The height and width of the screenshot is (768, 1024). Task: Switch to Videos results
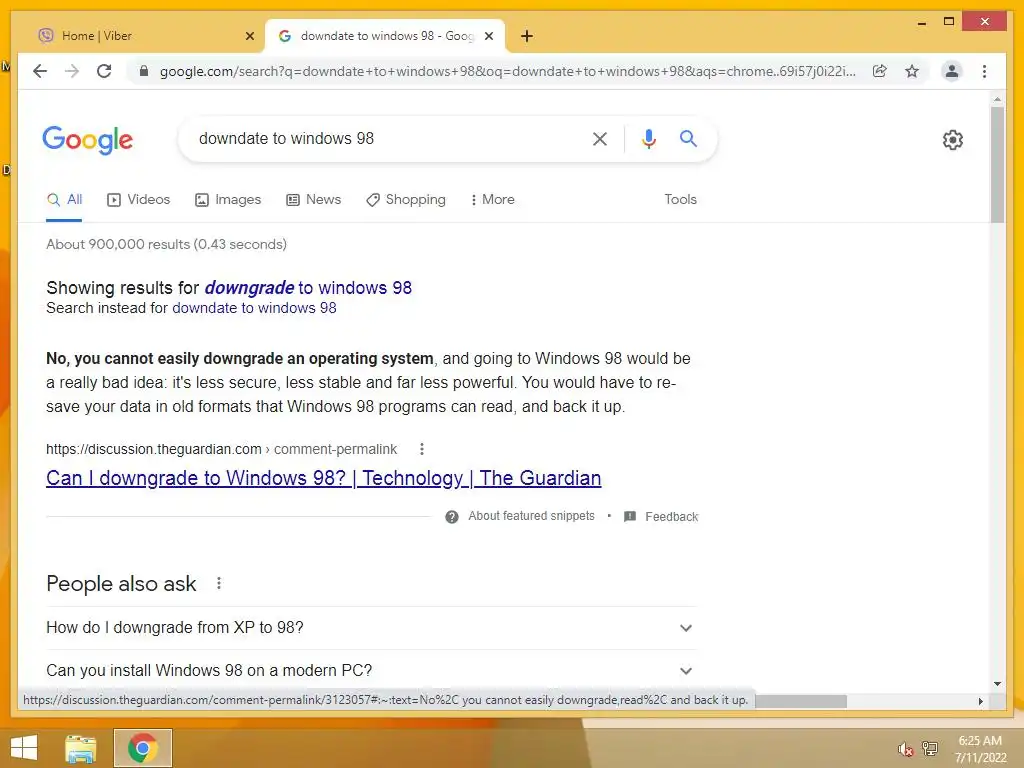[138, 200]
